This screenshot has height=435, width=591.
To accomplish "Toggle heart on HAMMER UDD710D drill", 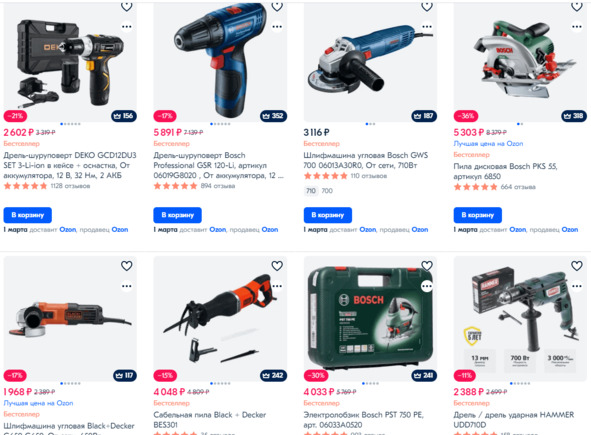I will tap(577, 266).
